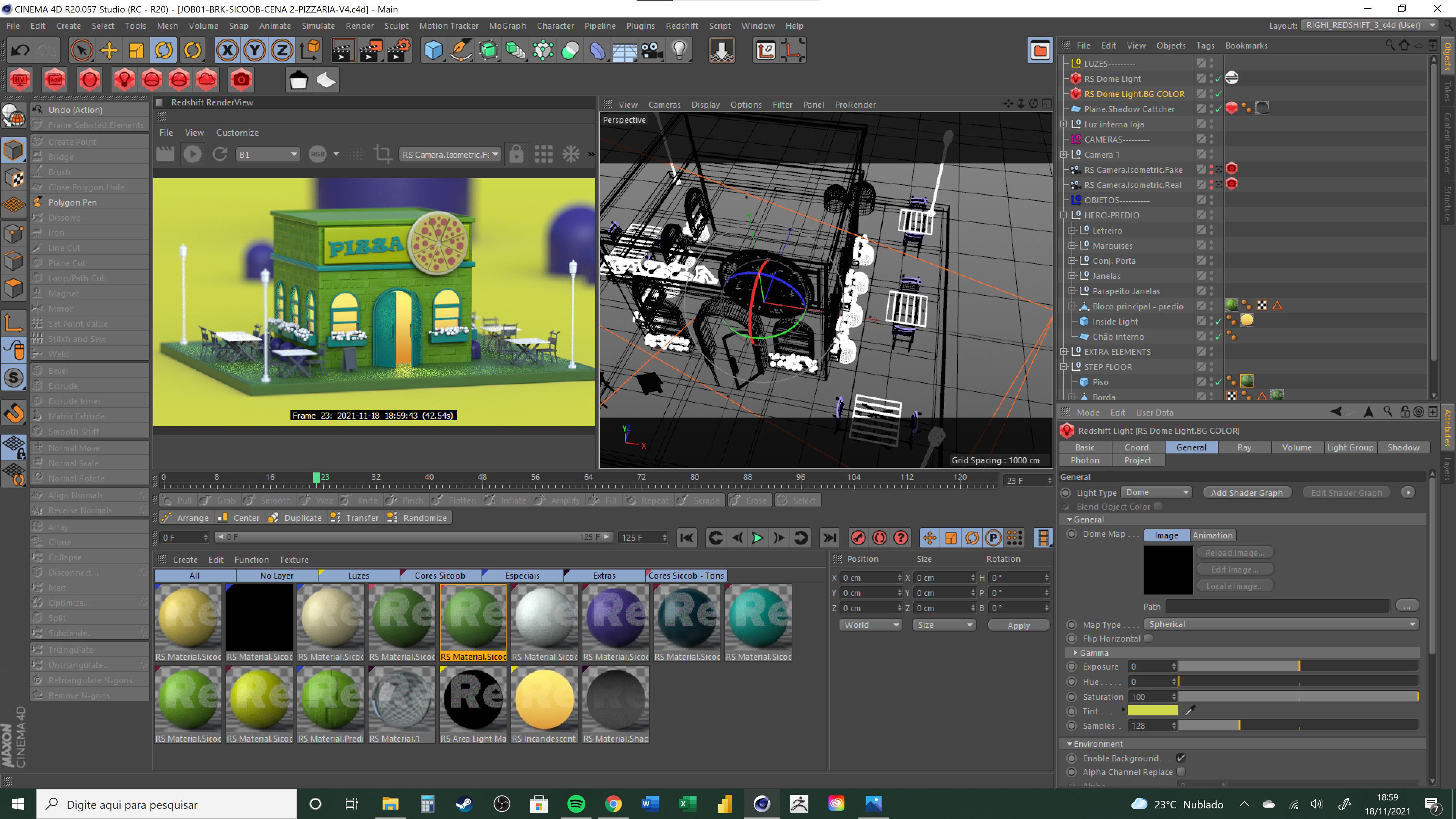Click the Apply button in coordinates panel
Viewport: 1456px width, 819px height.
tap(1018, 625)
